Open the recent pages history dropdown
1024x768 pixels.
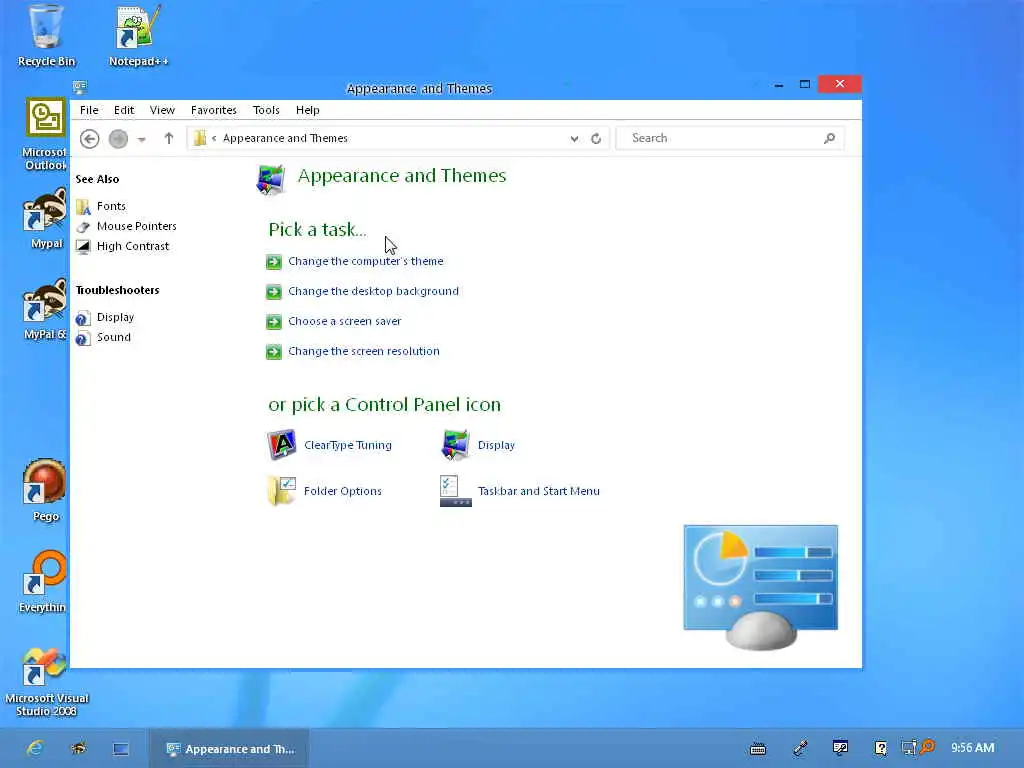(x=142, y=139)
